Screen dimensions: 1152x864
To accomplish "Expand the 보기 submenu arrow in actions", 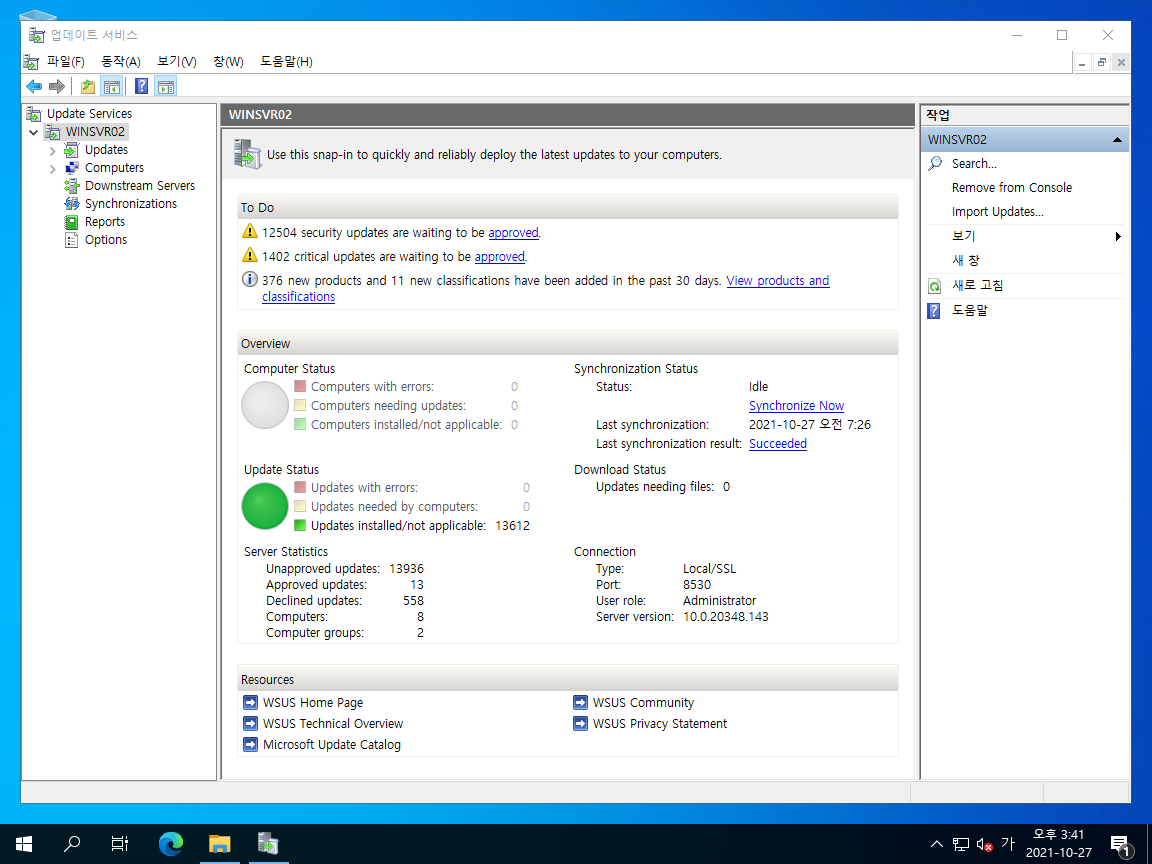I will (x=1117, y=236).
